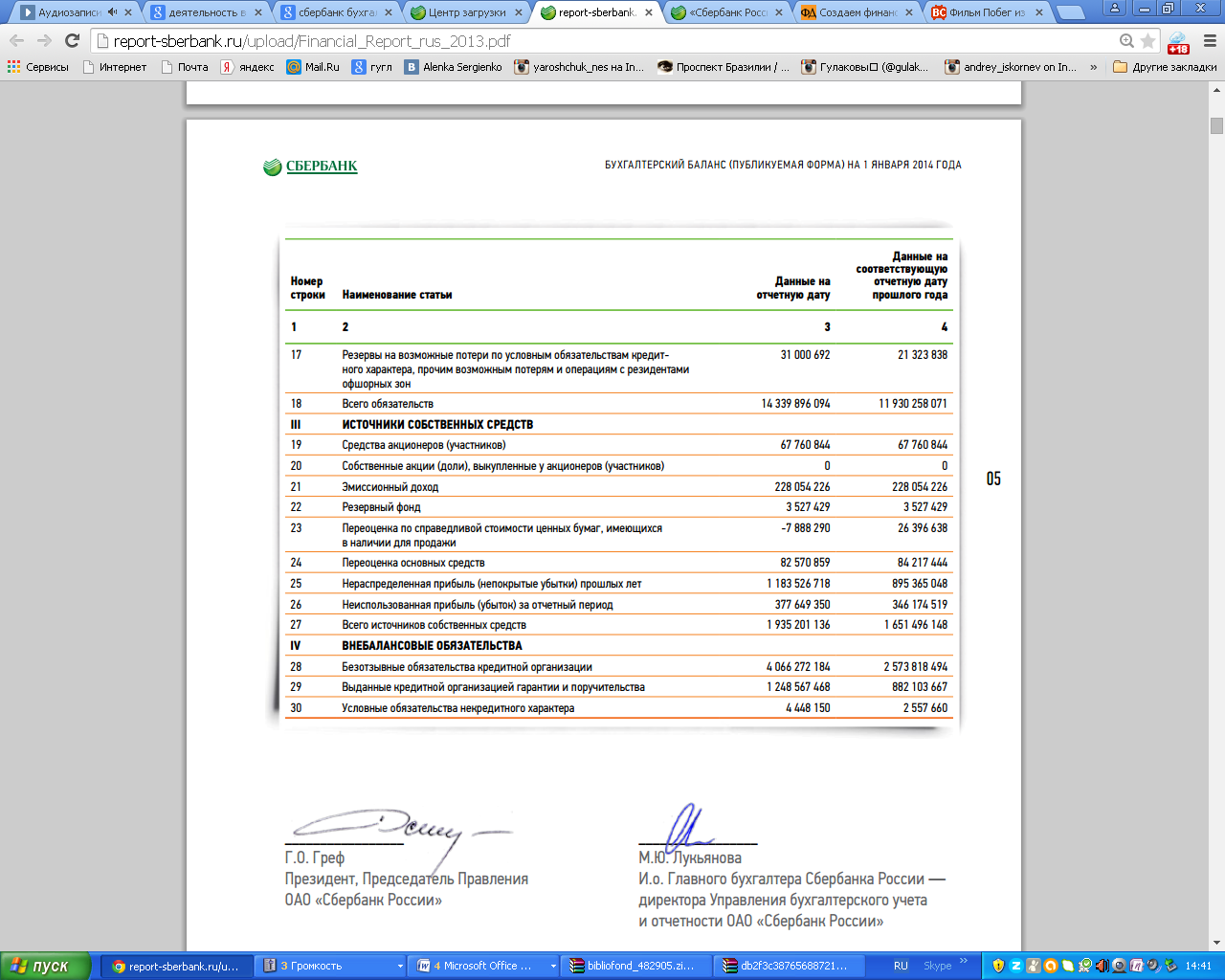Open the +18 extension icon

(x=1178, y=42)
